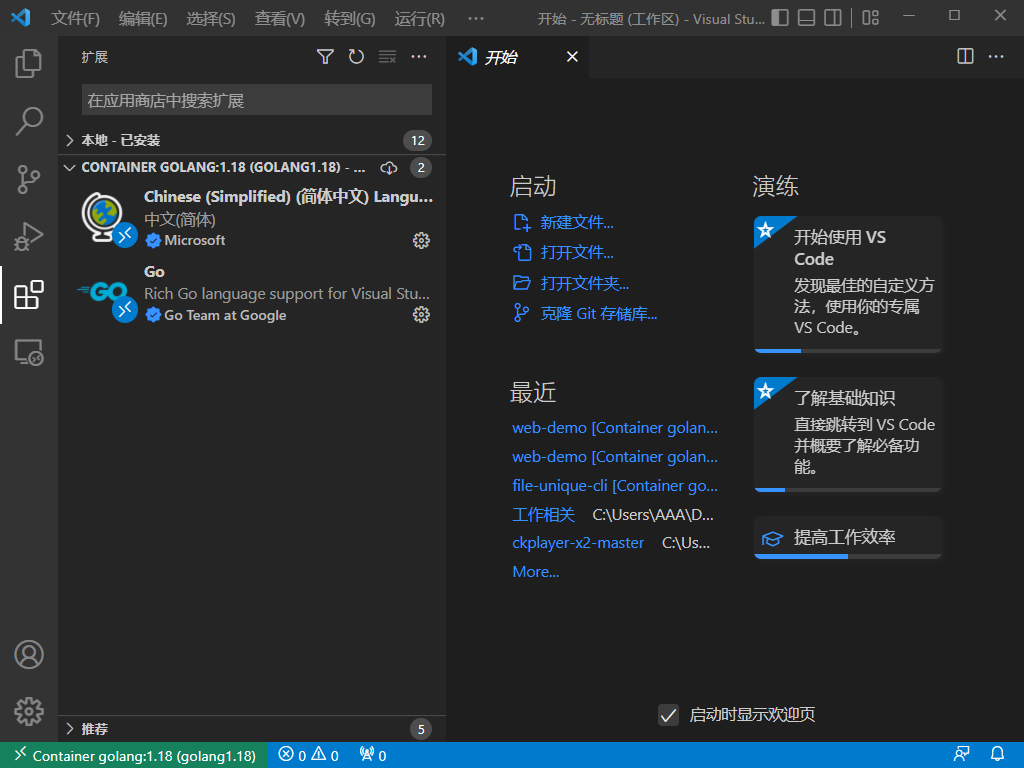Open the 运行(R) menu
Screen dimensions: 1024x768
pyautogui.click(x=419, y=18)
